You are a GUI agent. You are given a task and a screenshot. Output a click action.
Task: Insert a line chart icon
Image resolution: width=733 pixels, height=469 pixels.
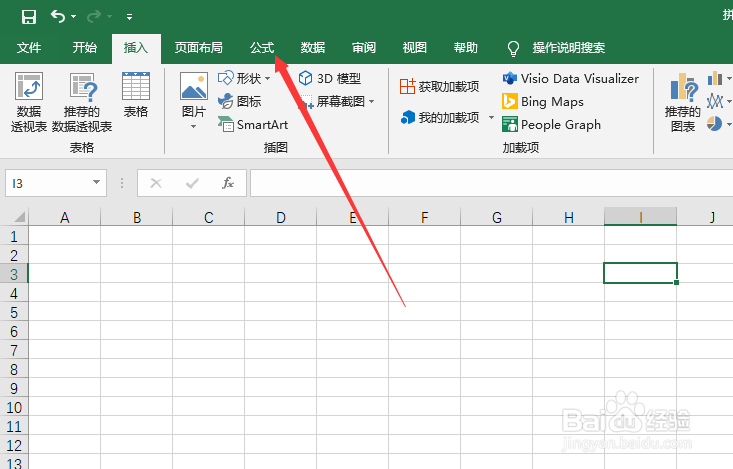click(x=715, y=101)
